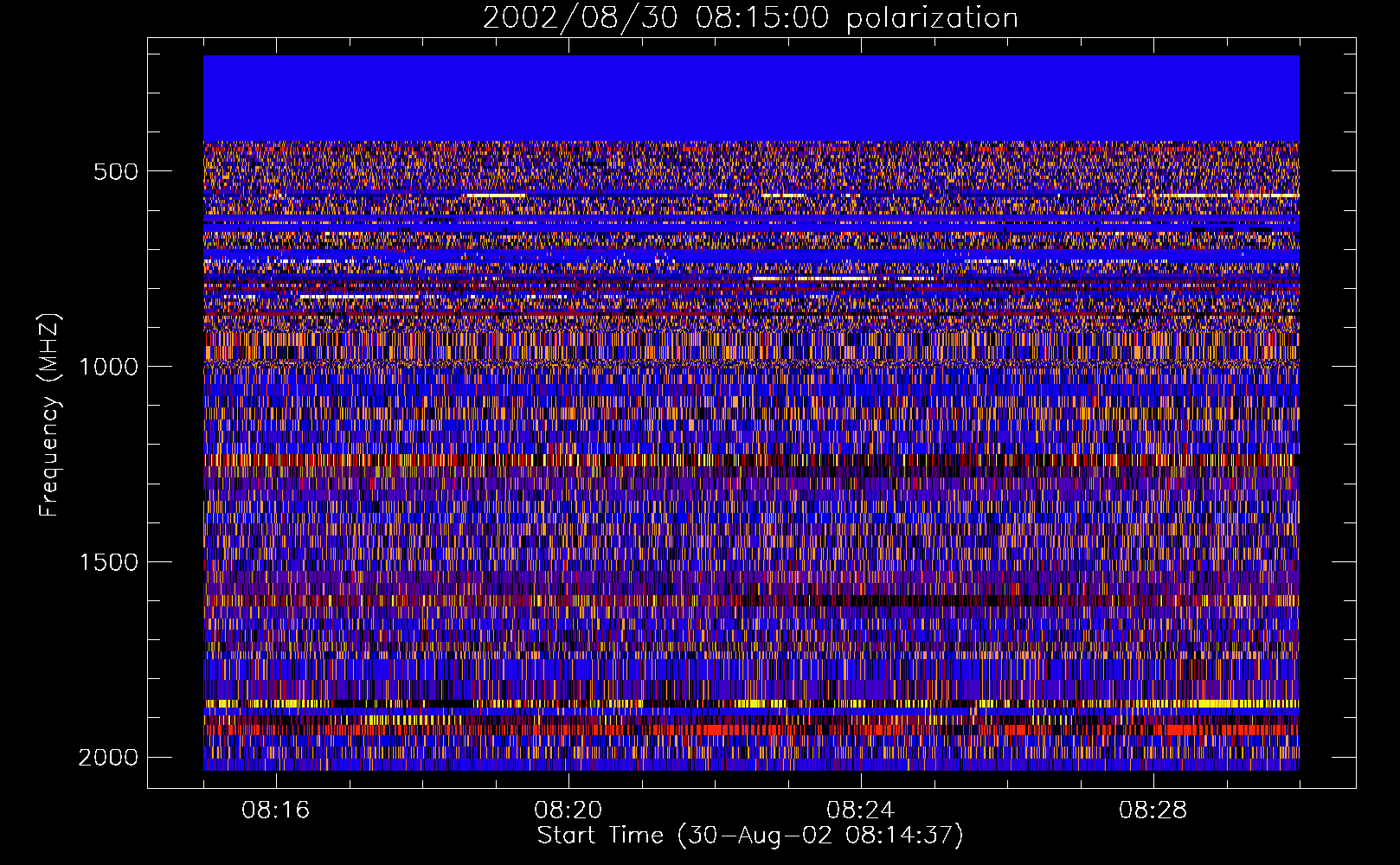This screenshot has width=1400, height=865.
Task: Click the 08:16 time tick label
Action: click(276, 811)
